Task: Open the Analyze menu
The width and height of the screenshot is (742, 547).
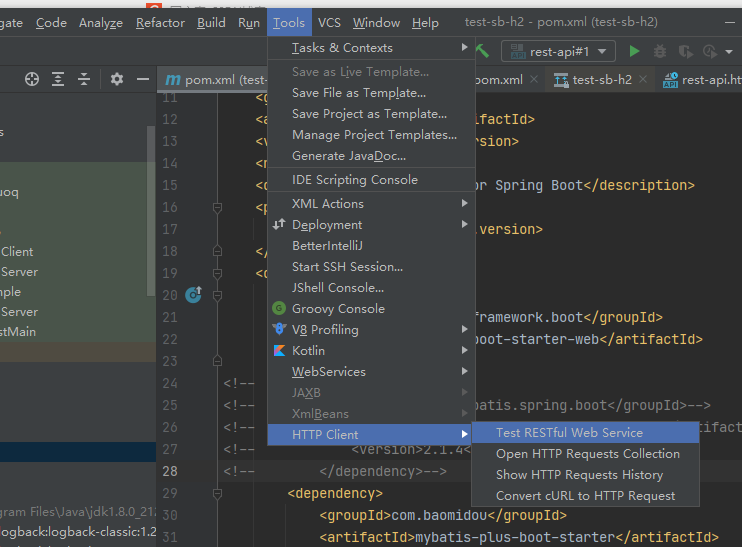Action: [101, 22]
